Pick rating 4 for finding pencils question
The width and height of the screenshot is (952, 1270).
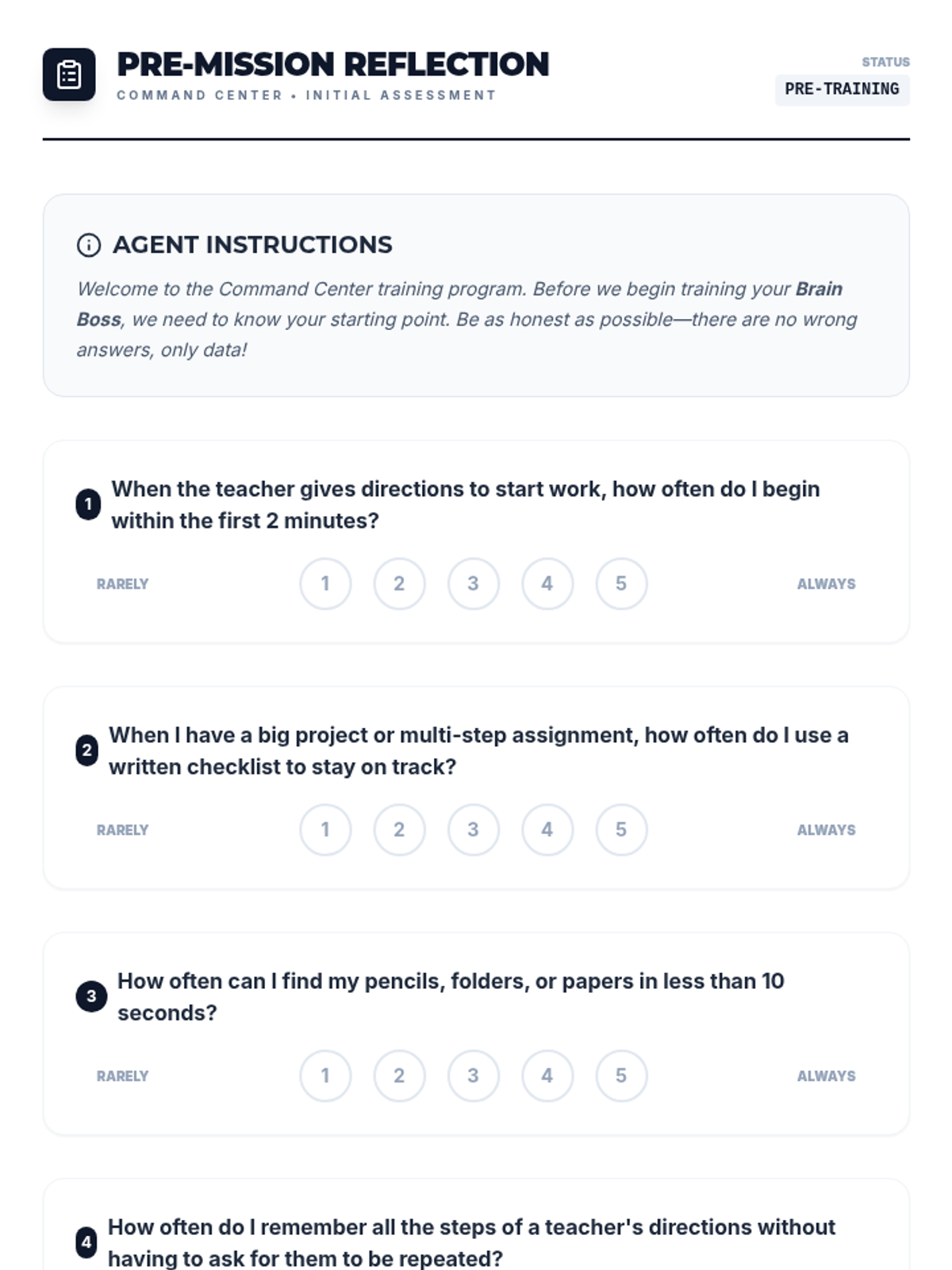point(547,1076)
